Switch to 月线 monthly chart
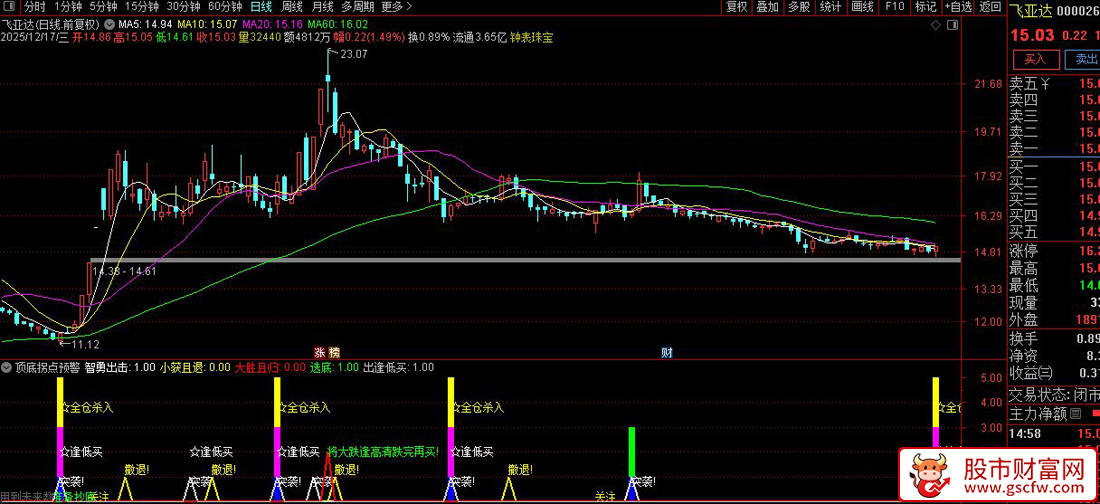Image resolution: width=1100 pixels, height=504 pixels. (322, 7)
